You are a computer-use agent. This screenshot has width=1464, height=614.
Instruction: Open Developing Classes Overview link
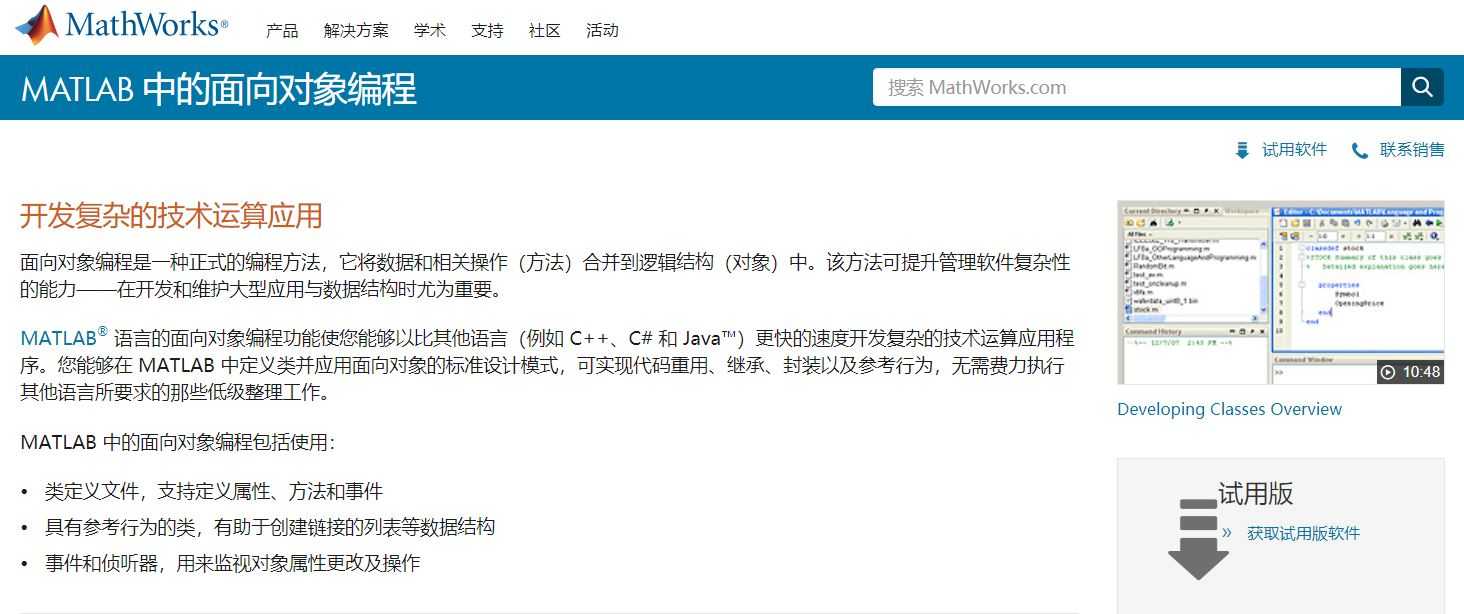1229,409
